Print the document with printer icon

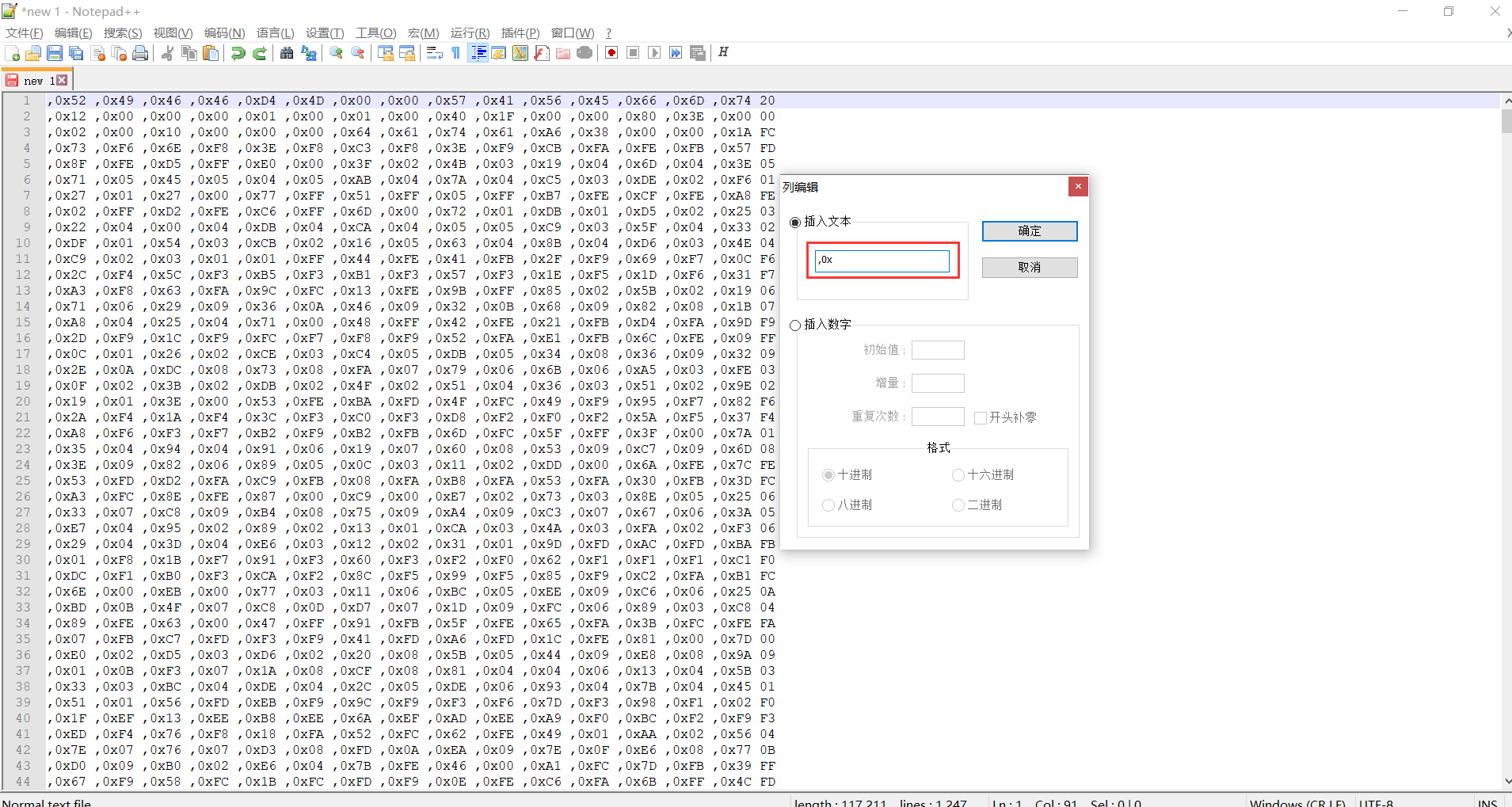coord(140,53)
